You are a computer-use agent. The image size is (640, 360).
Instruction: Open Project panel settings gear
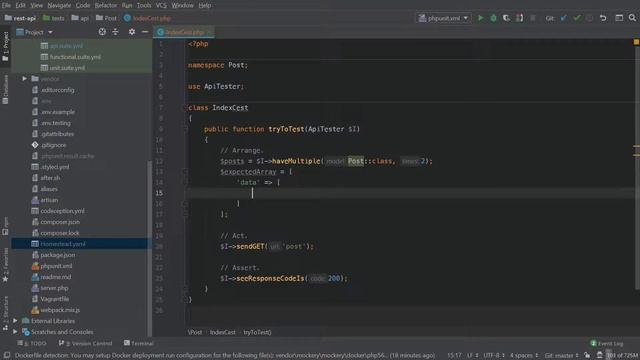(132, 32)
